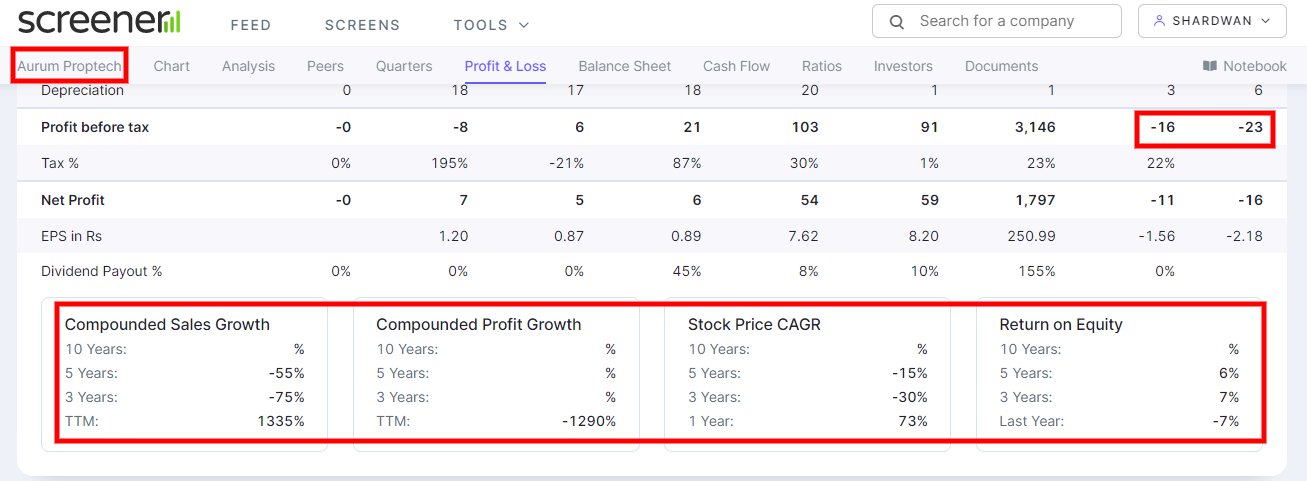This screenshot has width=1307, height=481.
Task: View the Documents tab
Action: [x=1001, y=66]
